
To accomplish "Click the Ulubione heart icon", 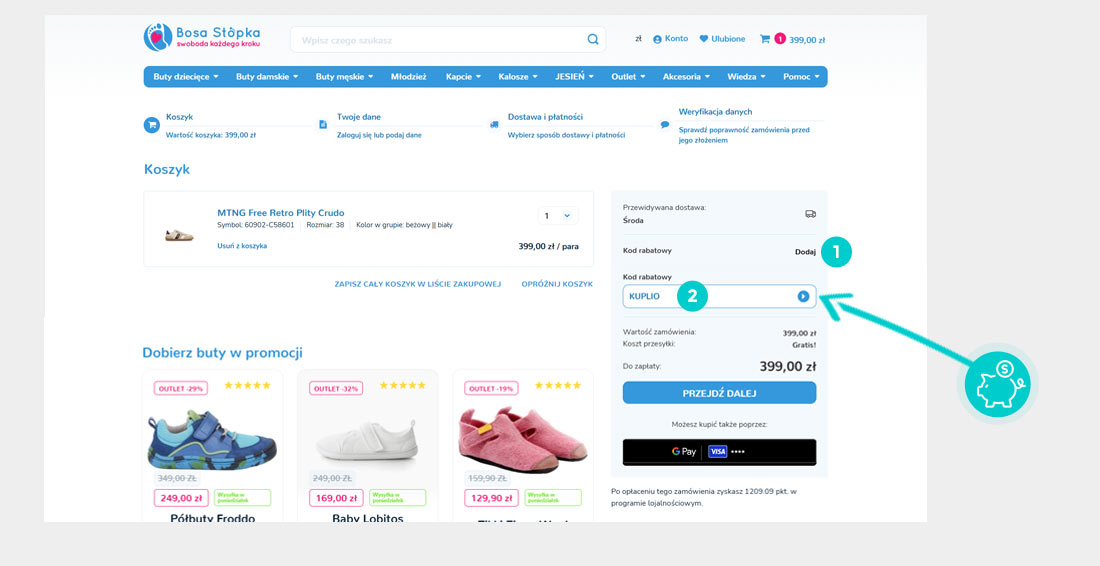I will pos(704,39).
